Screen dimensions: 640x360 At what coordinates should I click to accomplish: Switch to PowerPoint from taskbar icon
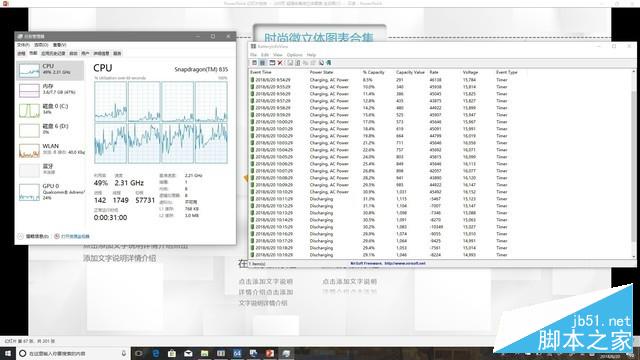270,353
